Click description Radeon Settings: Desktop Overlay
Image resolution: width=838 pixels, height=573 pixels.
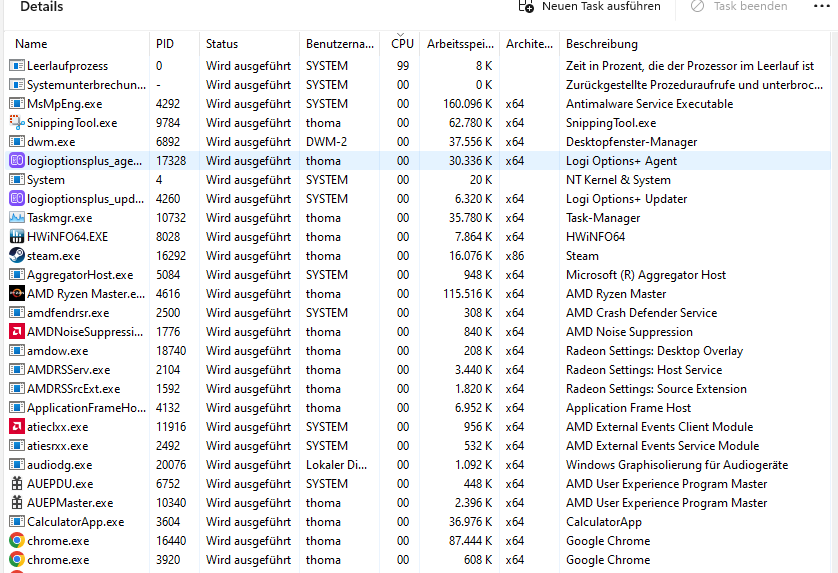[654, 351]
